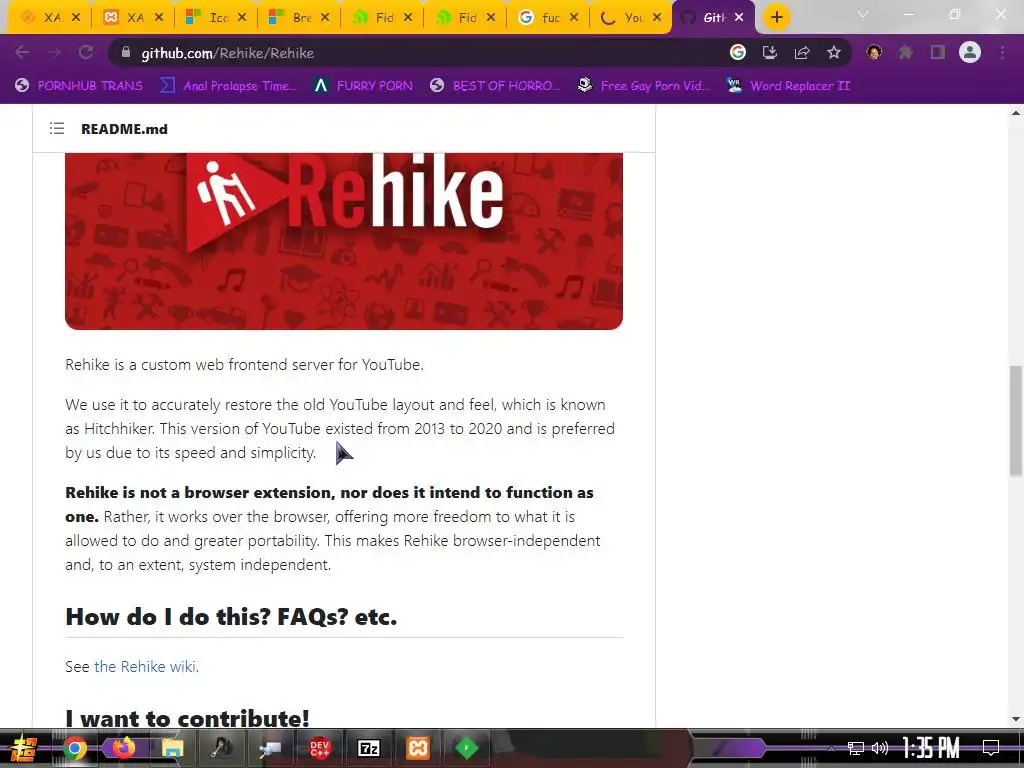The image size is (1024, 768).
Task: Open the Windows notification center
Action: (x=991, y=748)
